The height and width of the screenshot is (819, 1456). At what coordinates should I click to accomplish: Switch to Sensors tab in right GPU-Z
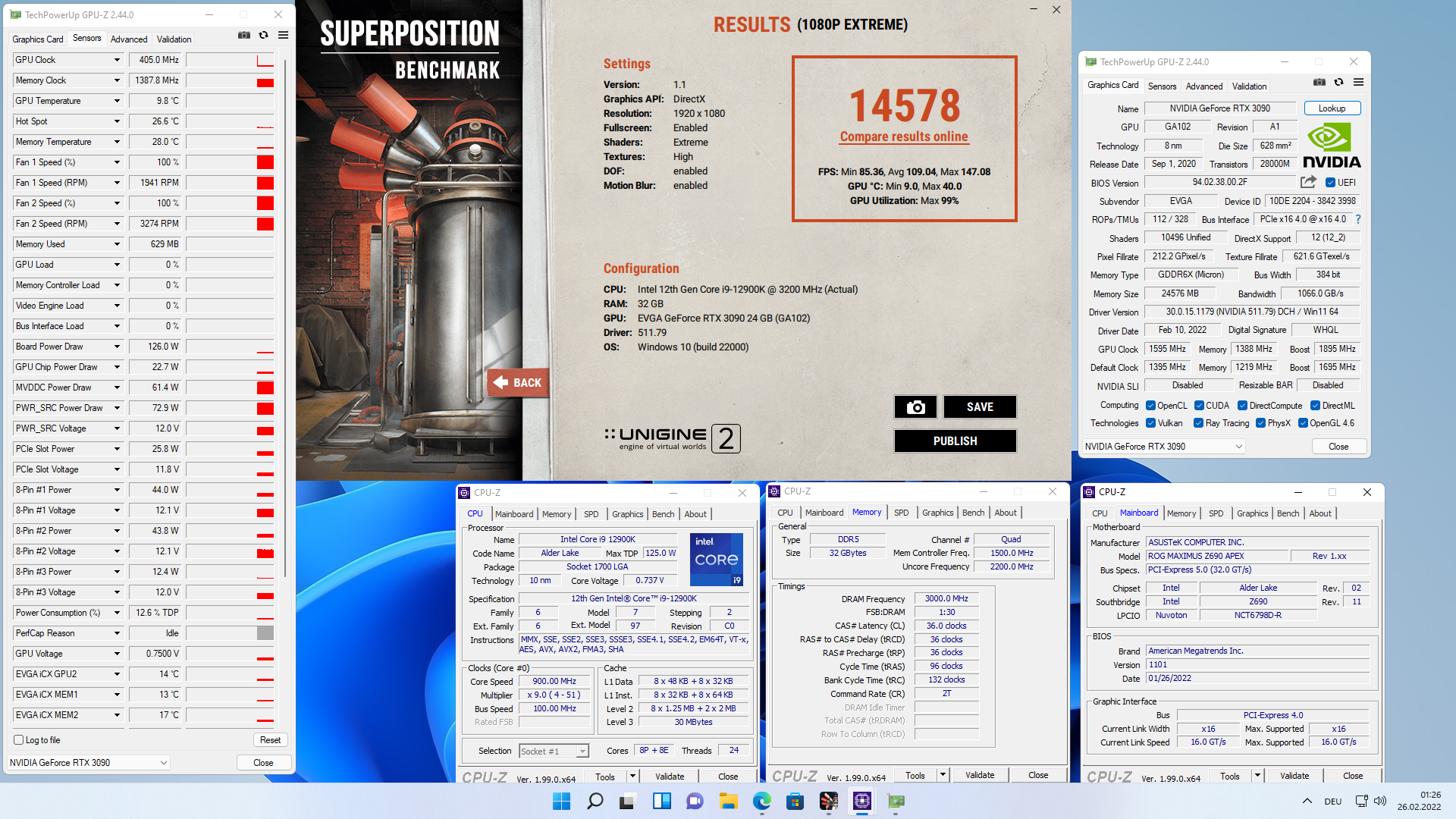1162,86
